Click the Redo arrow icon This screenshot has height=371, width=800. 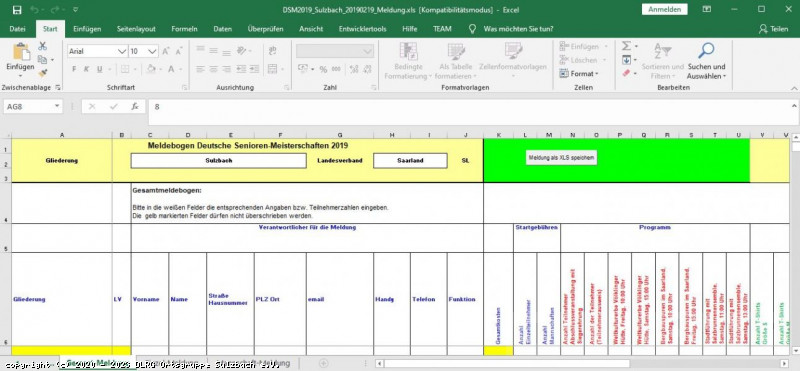56,10
